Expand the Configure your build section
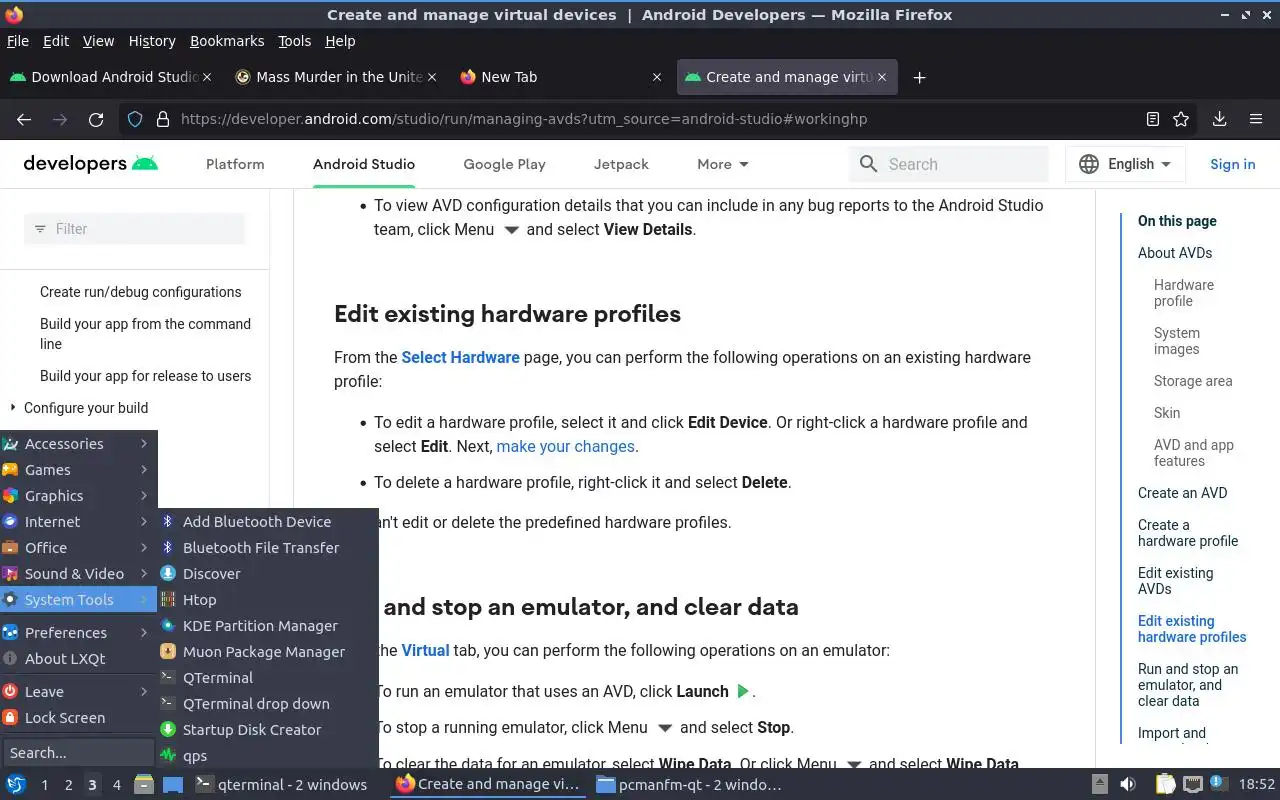The height and width of the screenshot is (800, 1280). (13, 408)
